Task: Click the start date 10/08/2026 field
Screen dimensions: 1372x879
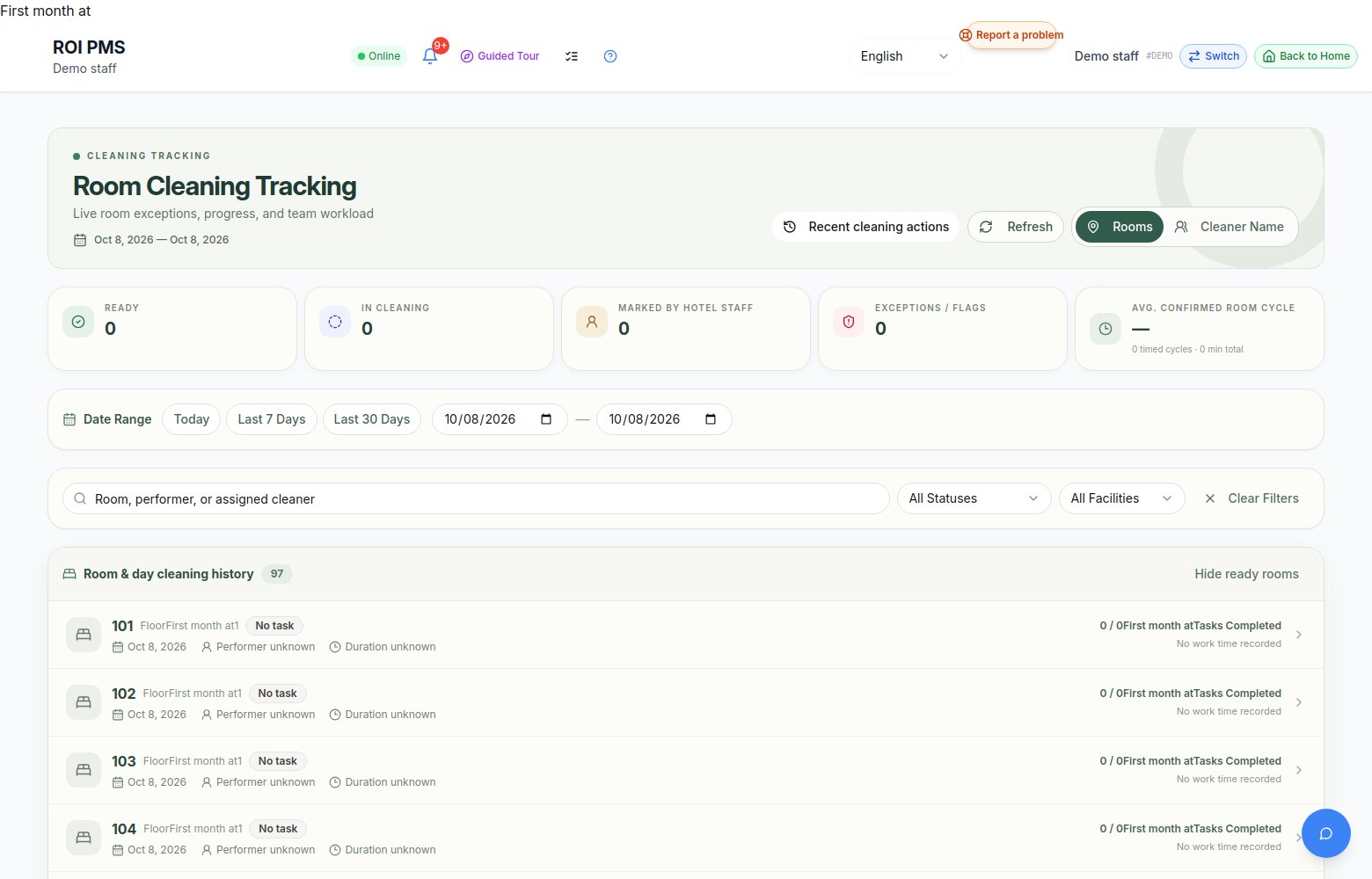Action: pos(499,419)
